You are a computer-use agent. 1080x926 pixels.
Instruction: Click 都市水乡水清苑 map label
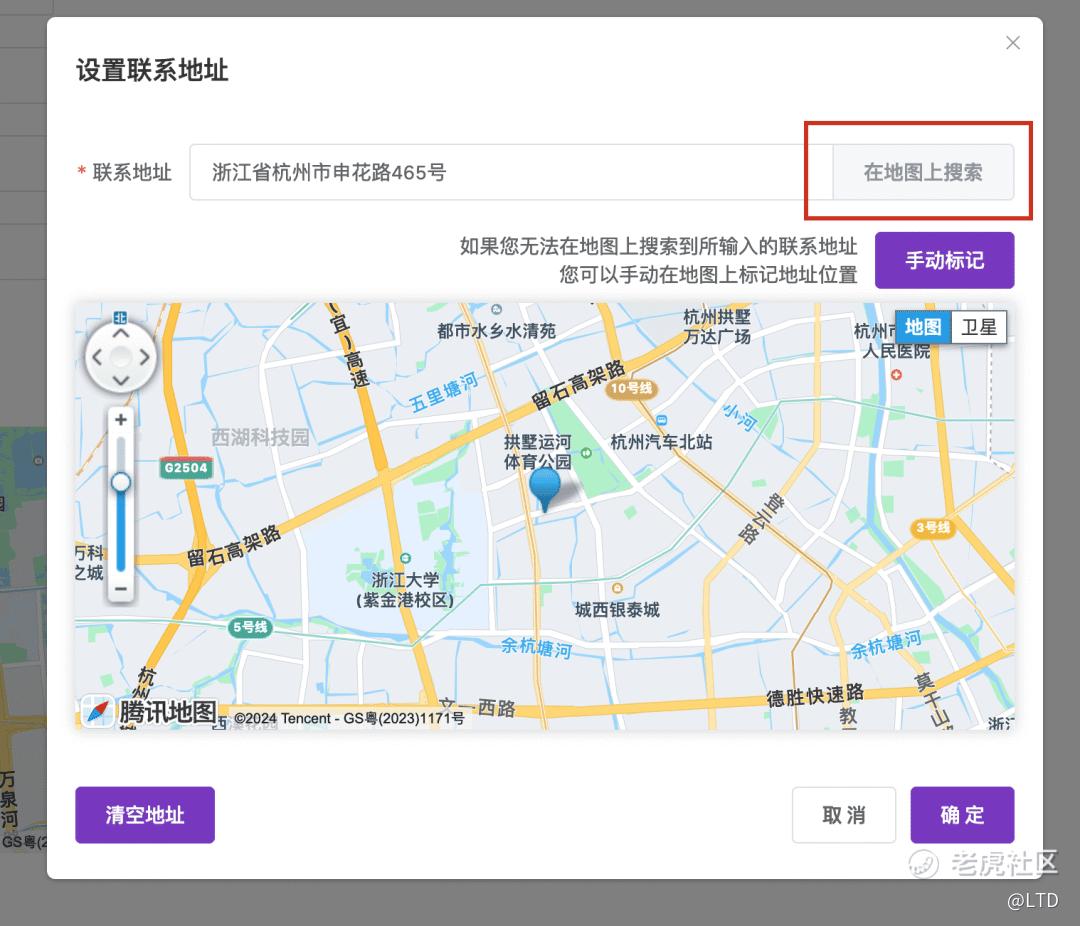tap(497, 331)
